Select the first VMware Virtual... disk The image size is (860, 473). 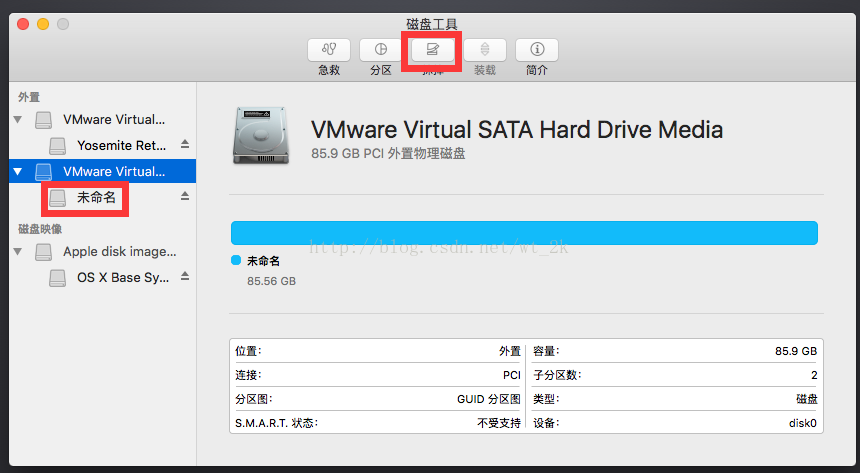114,120
